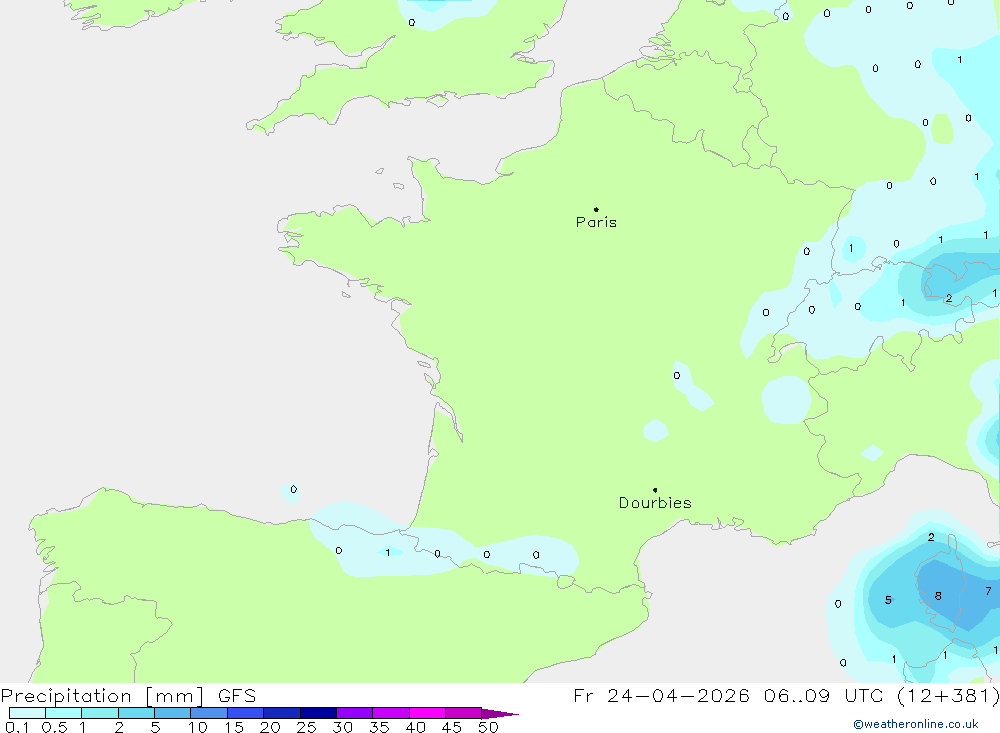
Task: Select the 5–10 mm legend color swatch
Action: 172,713
